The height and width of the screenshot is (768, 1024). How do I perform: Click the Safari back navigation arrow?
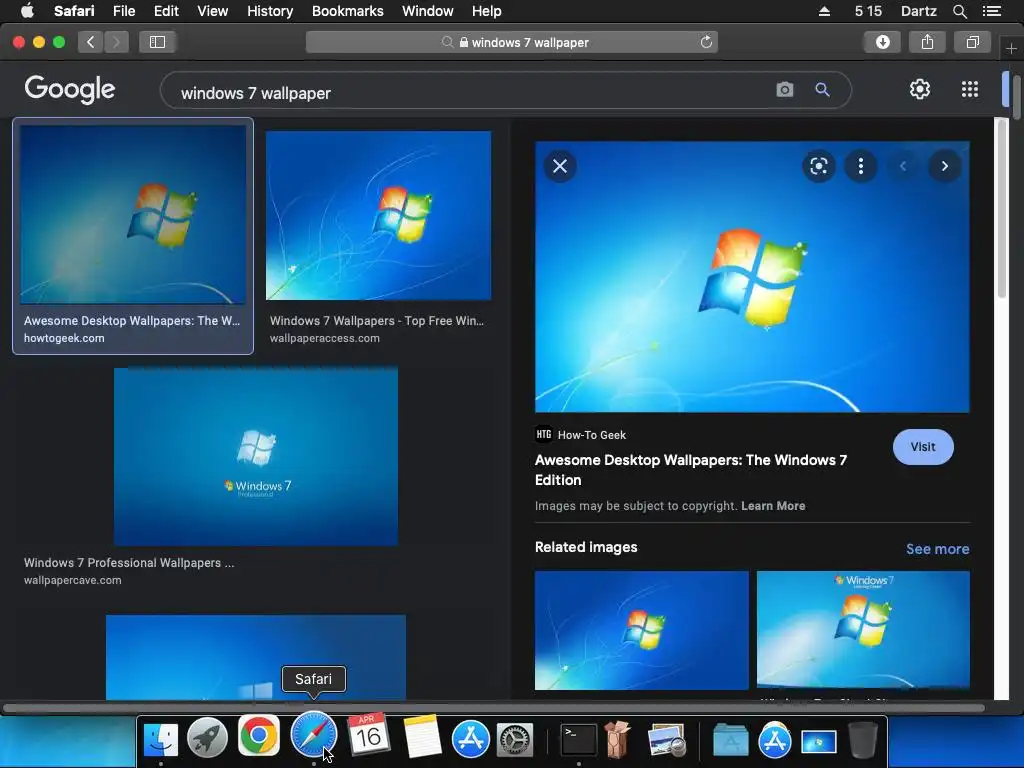91,42
